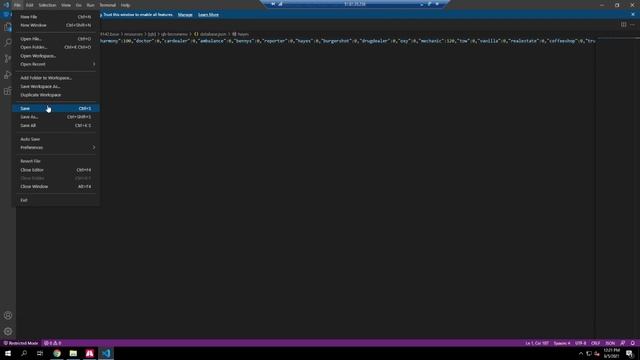Select Duplicate Workspace
640x360 pixels.
tap(56, 95)
